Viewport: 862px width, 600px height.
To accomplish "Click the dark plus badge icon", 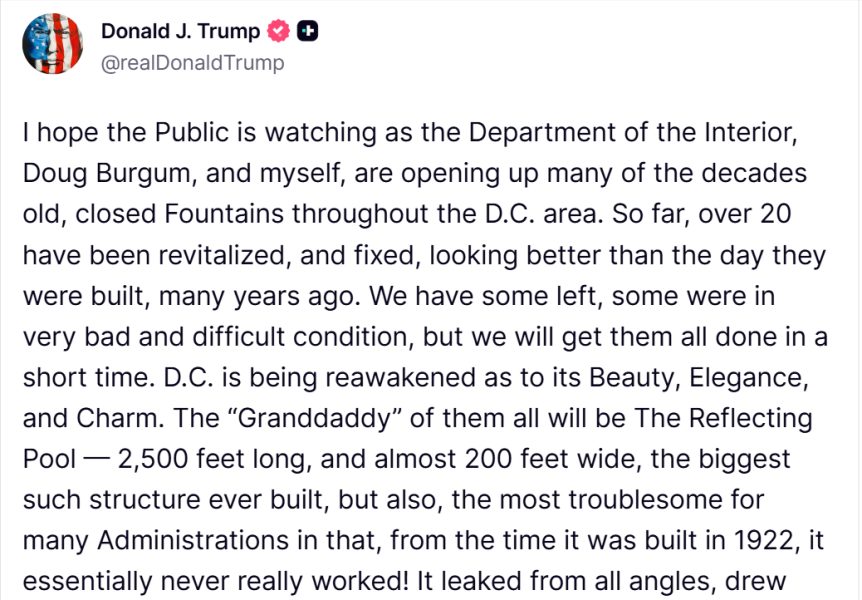I will click(x=307, y=31).
